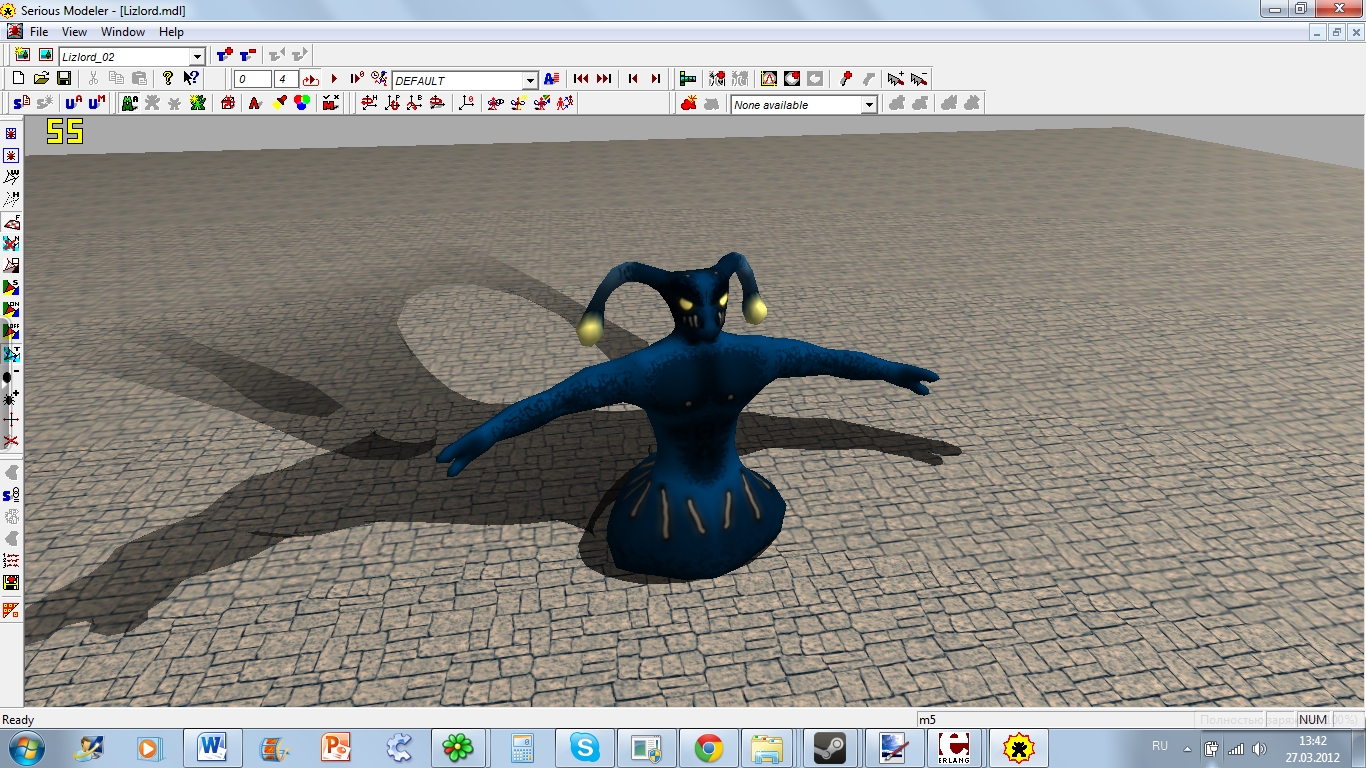The height and width of the screenshot is (768, 1366).
Task: Step to previous frame icon
Action: click(x=633, y=79)
